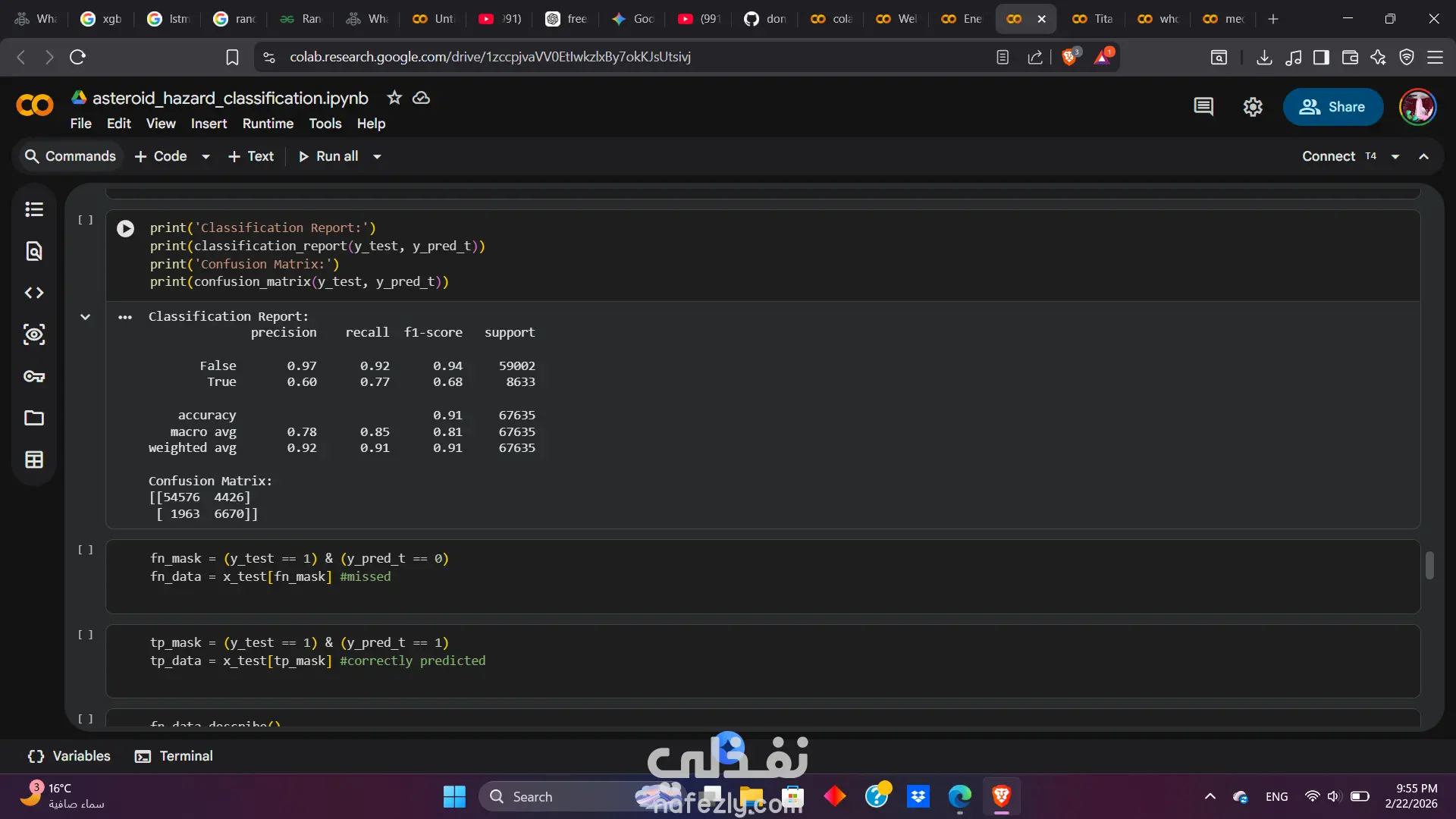Open the Connect T4 dropdown arrow

(x=1395, y=157)
